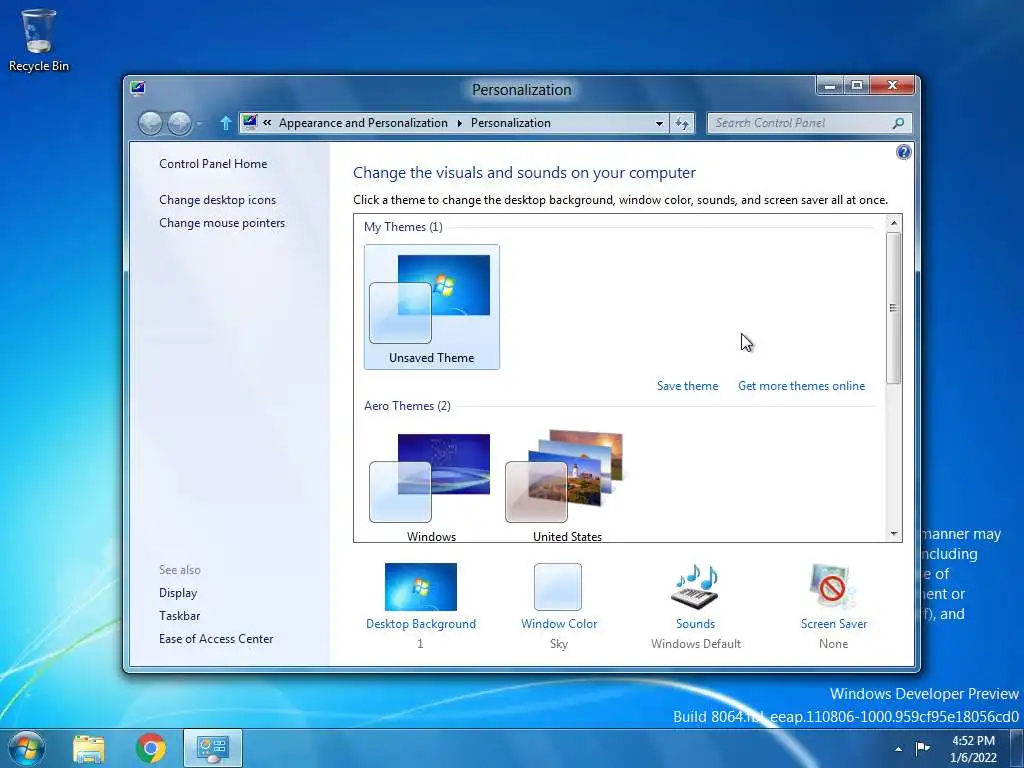Open the Screen Saver icon
Image resolution: width=1024 pixels, height=768 pixels.
coord(833,587)
